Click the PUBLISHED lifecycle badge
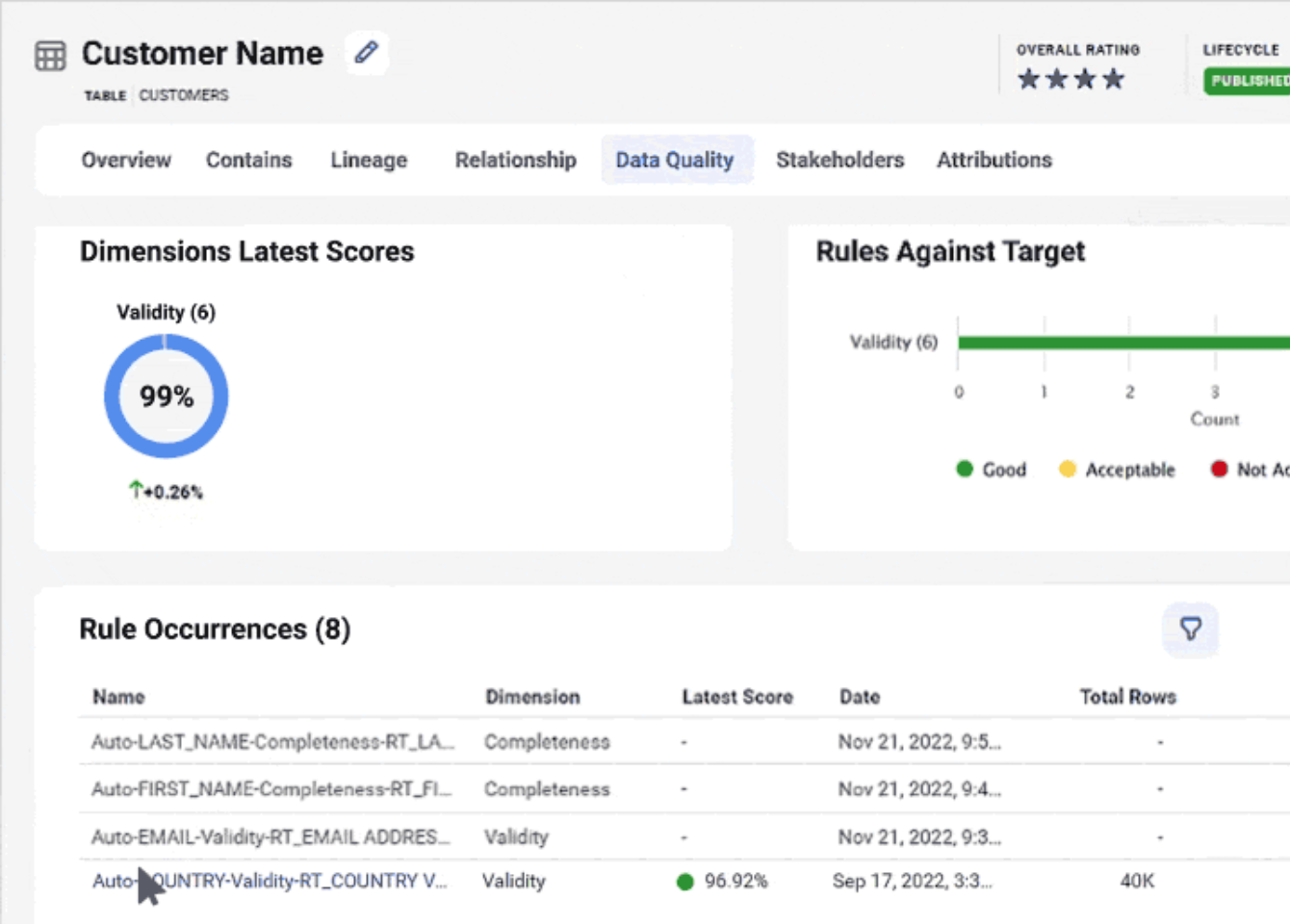This screenshot has width=1290, height=924. (x=1248, y=81)
